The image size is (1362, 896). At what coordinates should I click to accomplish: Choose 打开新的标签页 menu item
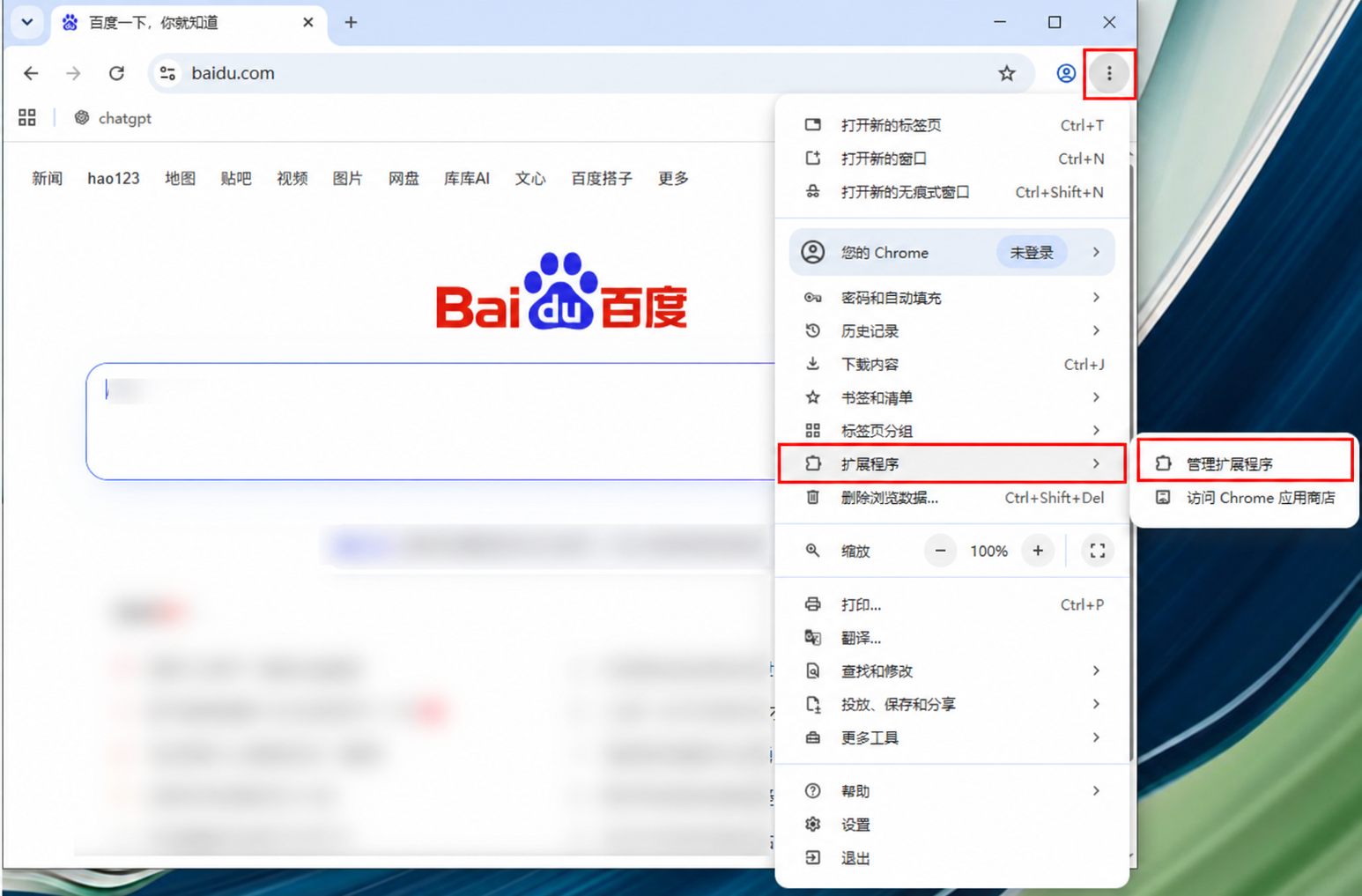click(953, 125)
